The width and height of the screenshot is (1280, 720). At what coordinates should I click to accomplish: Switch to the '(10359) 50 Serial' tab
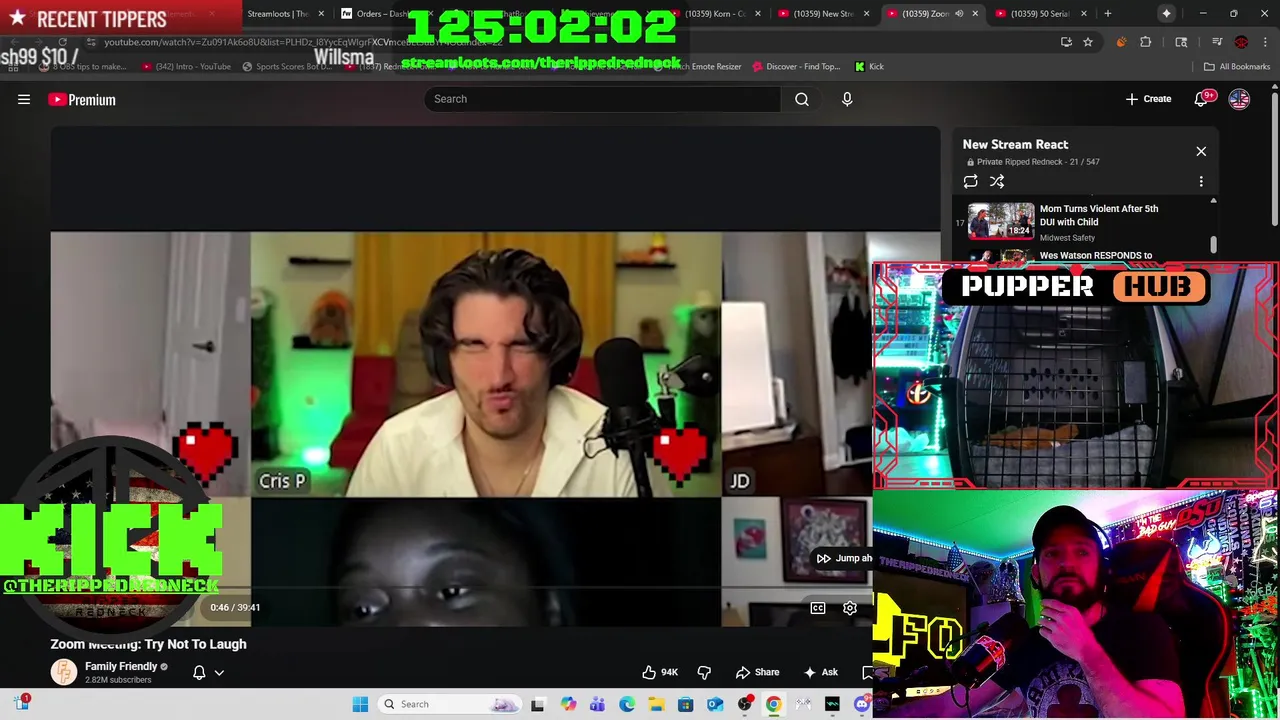click(1040, 14)
